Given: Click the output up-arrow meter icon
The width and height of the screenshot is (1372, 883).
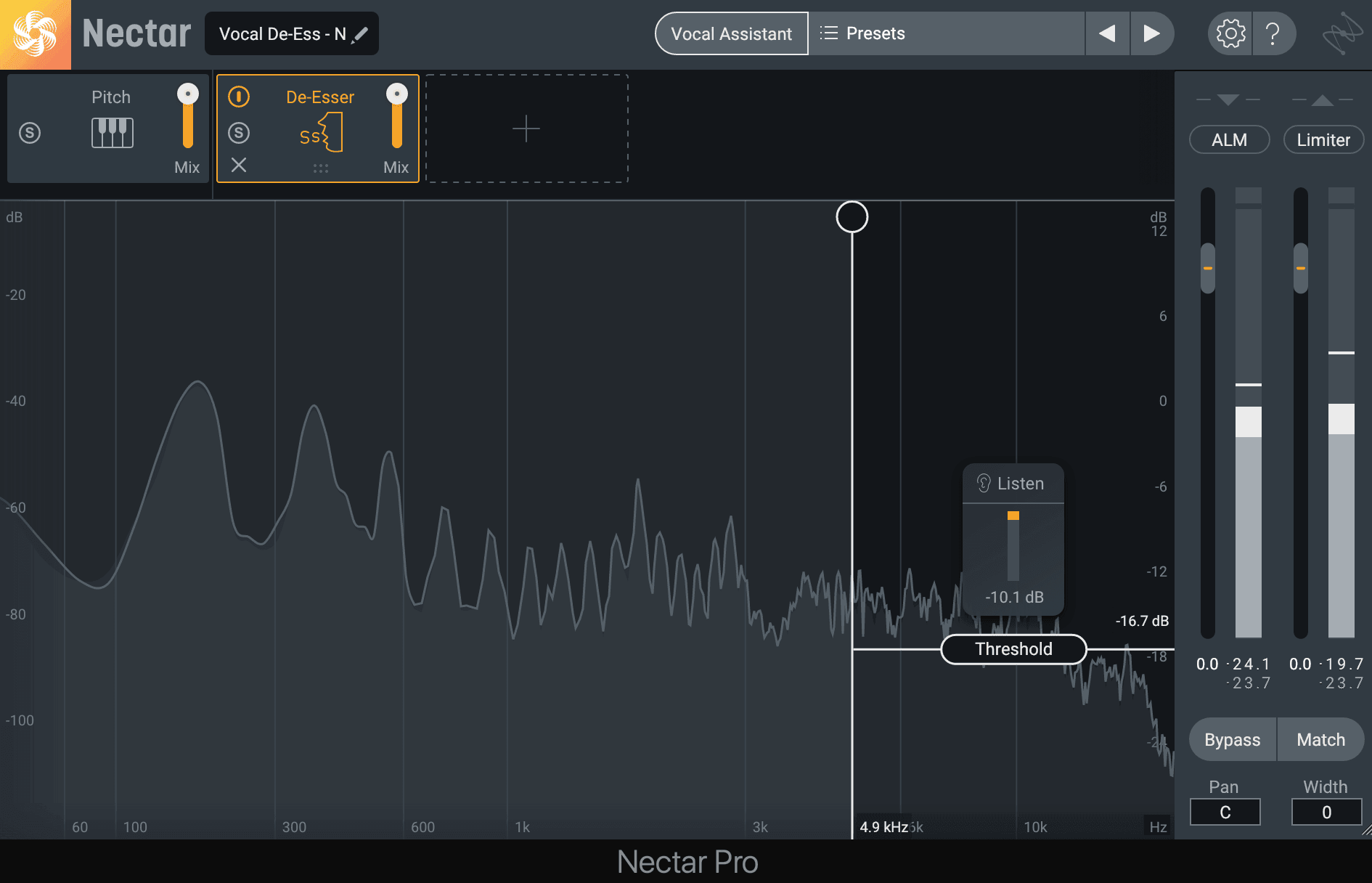Looking at the screenshot, I should coord(1323,99).
